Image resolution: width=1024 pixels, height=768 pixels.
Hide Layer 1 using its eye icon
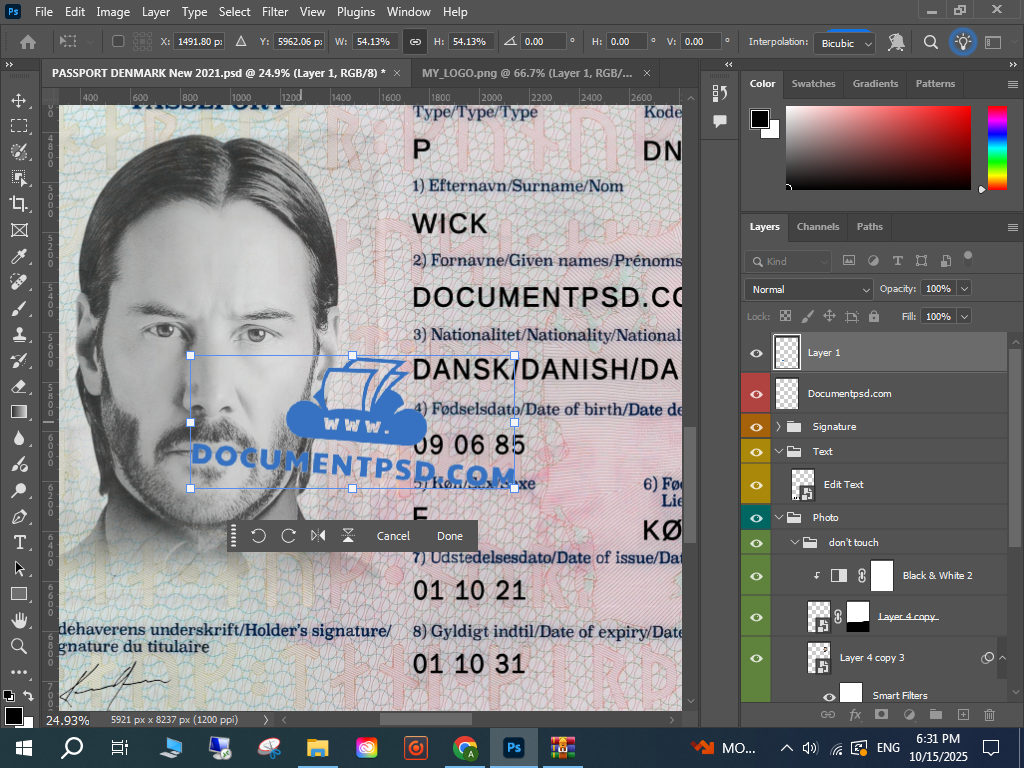756,353
